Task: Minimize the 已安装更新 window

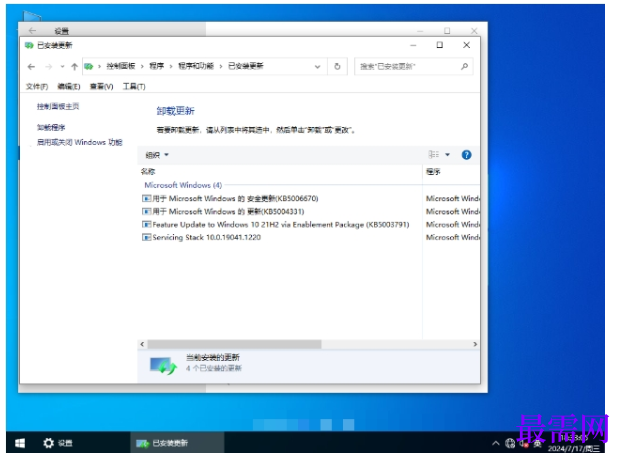Action: pyautogui.click(x=413, y=45)
